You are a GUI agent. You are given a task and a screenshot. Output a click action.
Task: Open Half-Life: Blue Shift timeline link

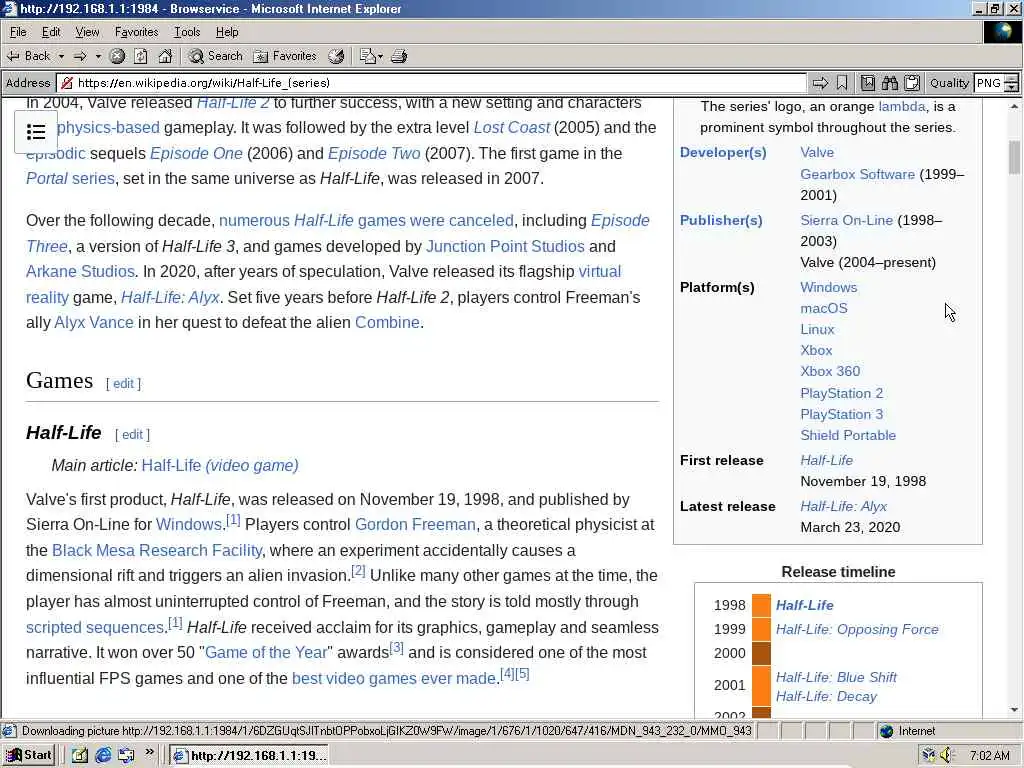pos(836,677)
